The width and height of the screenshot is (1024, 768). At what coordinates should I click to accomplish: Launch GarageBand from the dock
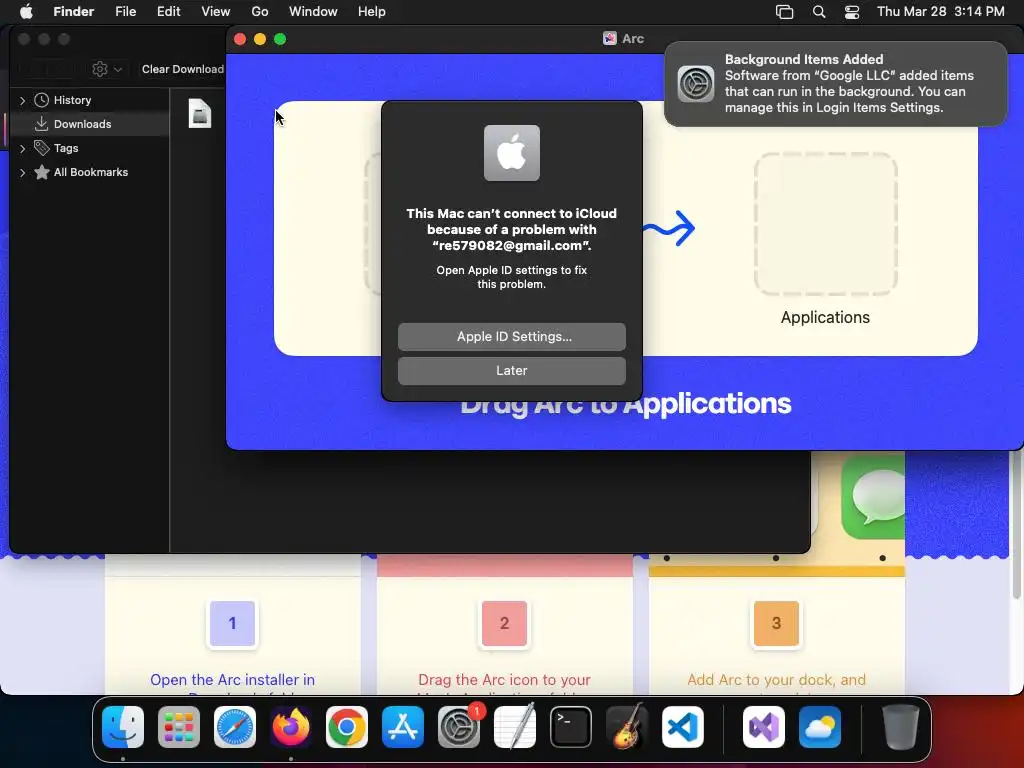[x=627, y=727]
